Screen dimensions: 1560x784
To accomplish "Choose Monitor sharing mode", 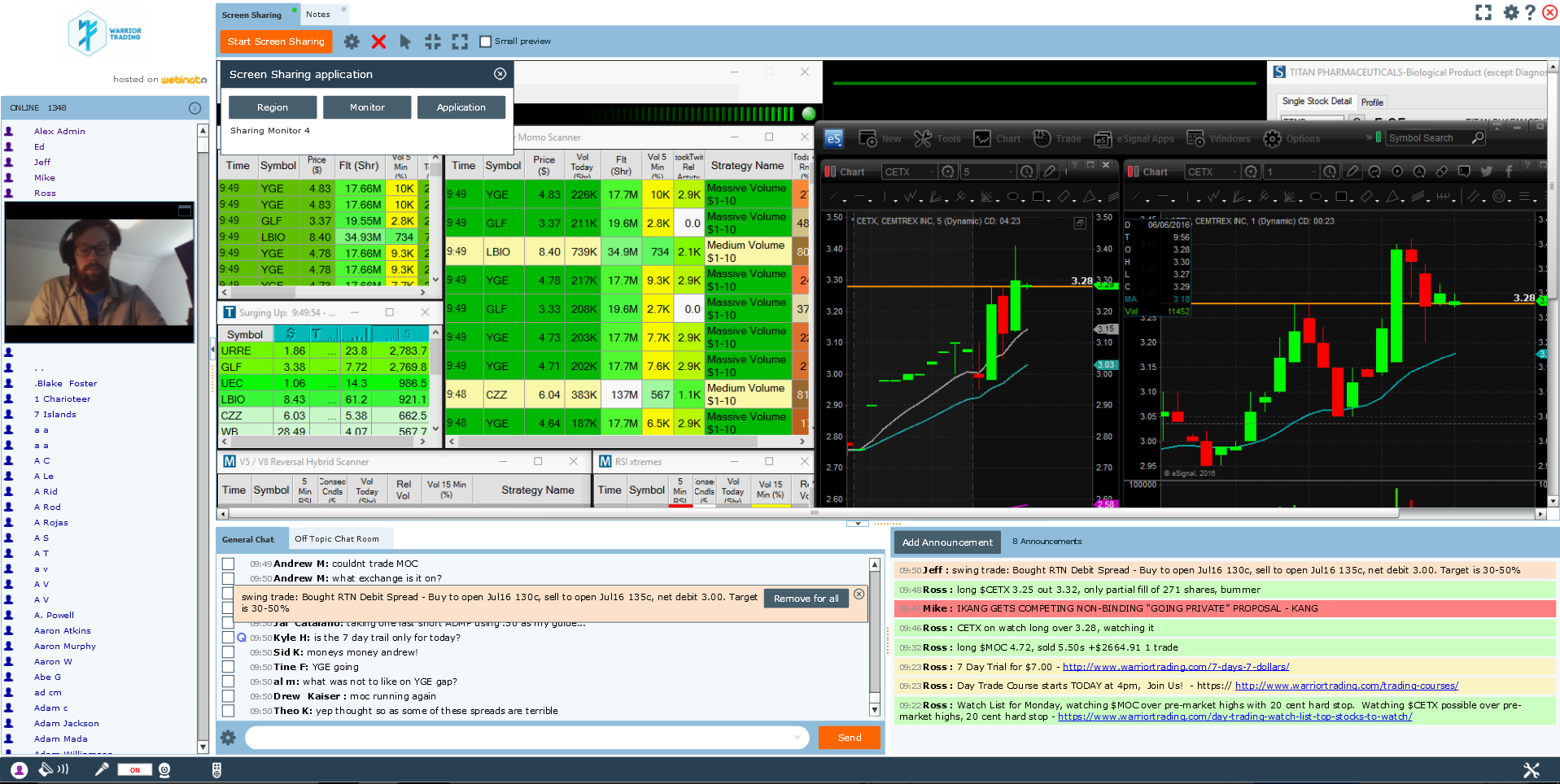I will point(367,107).
